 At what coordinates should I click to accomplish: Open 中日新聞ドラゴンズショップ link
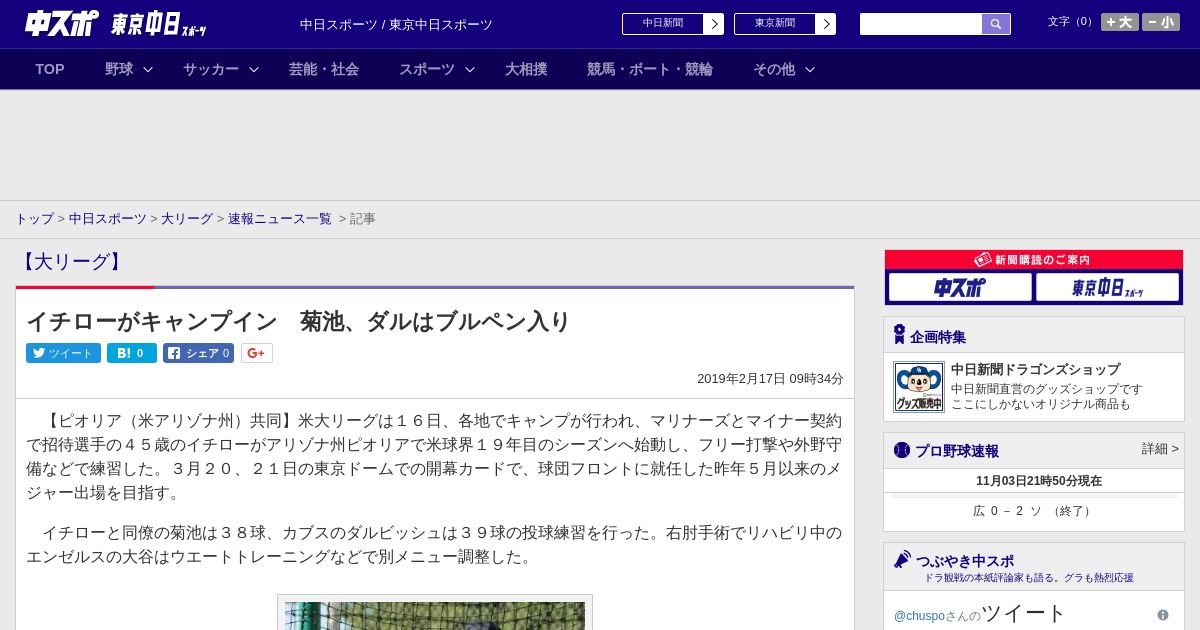tap(1035, 369)
